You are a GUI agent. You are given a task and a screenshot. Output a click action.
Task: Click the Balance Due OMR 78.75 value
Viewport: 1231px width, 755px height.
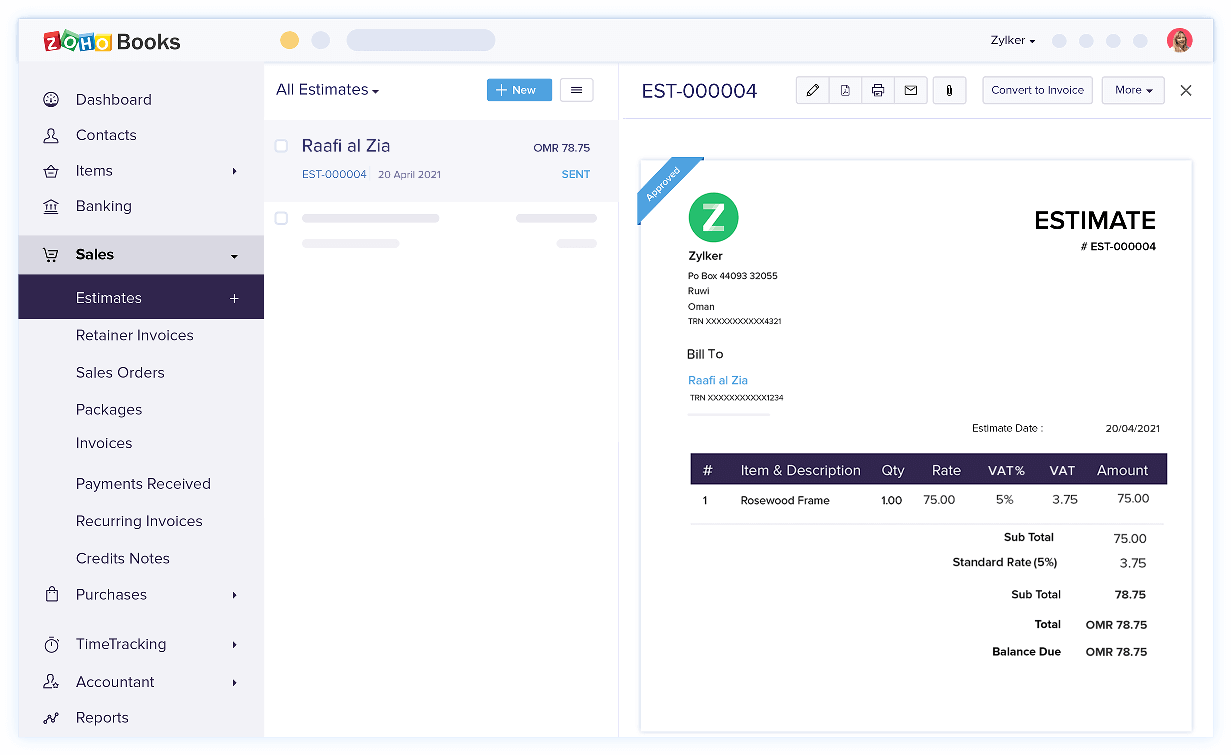coord(1116,652)
